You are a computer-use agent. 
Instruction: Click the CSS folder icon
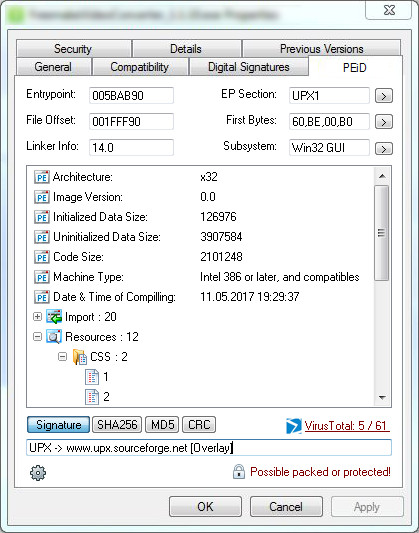click(x=80, y=357)
